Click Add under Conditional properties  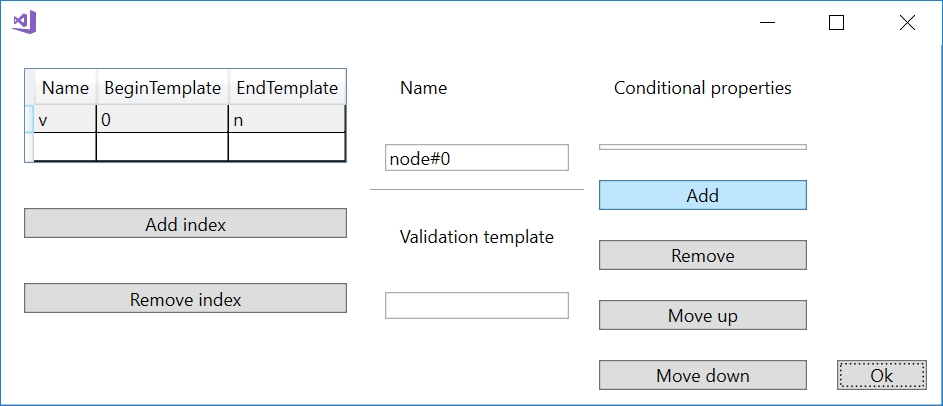pyautogui.click(x=702, y=195)
